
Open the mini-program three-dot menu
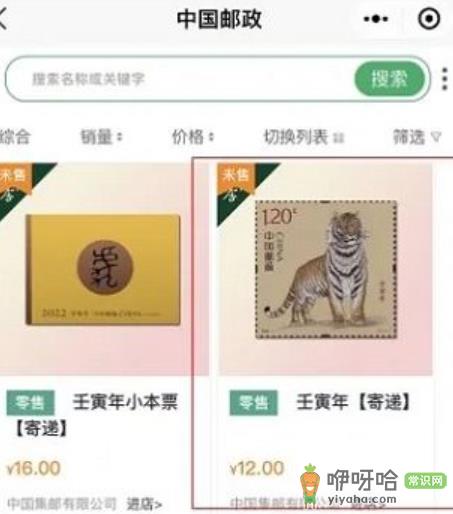(x=376, y=19)
